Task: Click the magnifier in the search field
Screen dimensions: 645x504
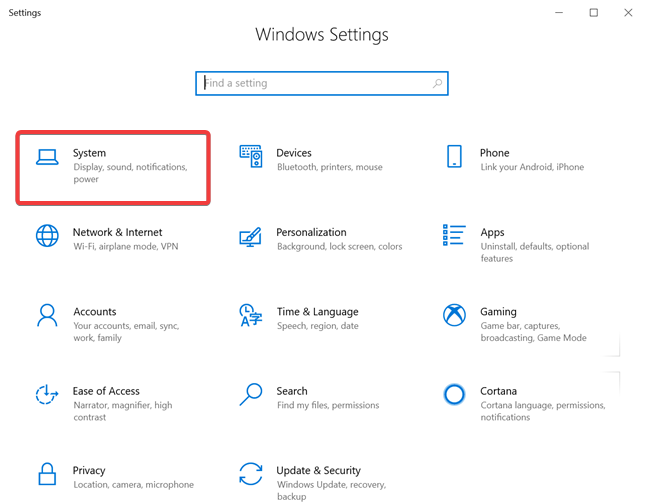Action: tap(437, 84)
